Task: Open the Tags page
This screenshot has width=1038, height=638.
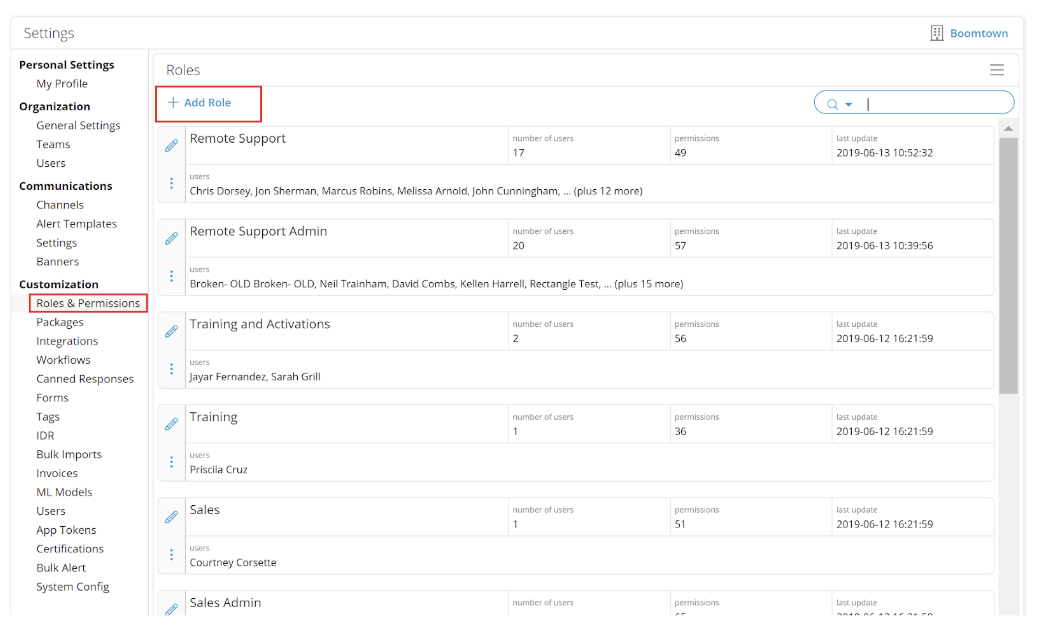Action: pos(48,417)
